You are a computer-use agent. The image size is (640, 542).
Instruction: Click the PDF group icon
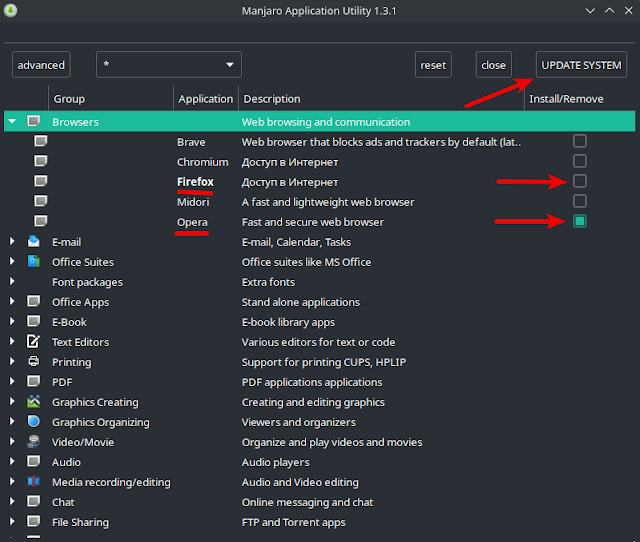coord(33,381)
